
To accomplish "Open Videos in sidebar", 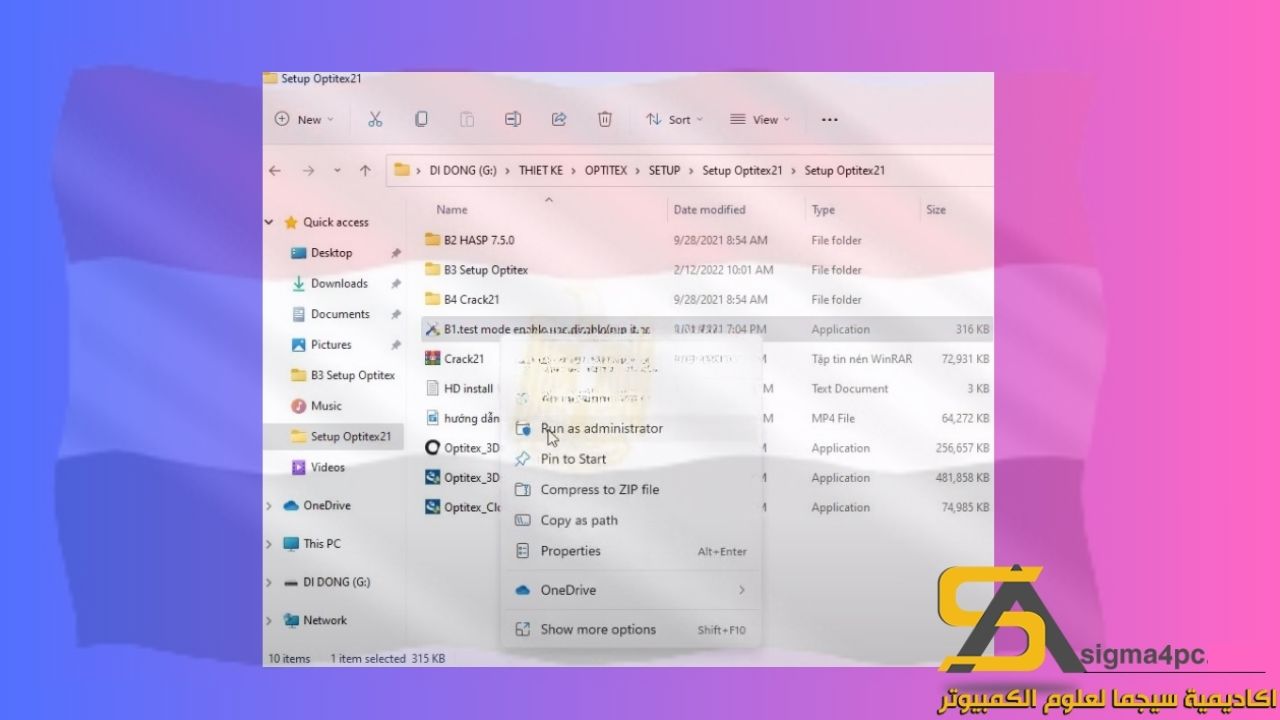I will [328, 467].
